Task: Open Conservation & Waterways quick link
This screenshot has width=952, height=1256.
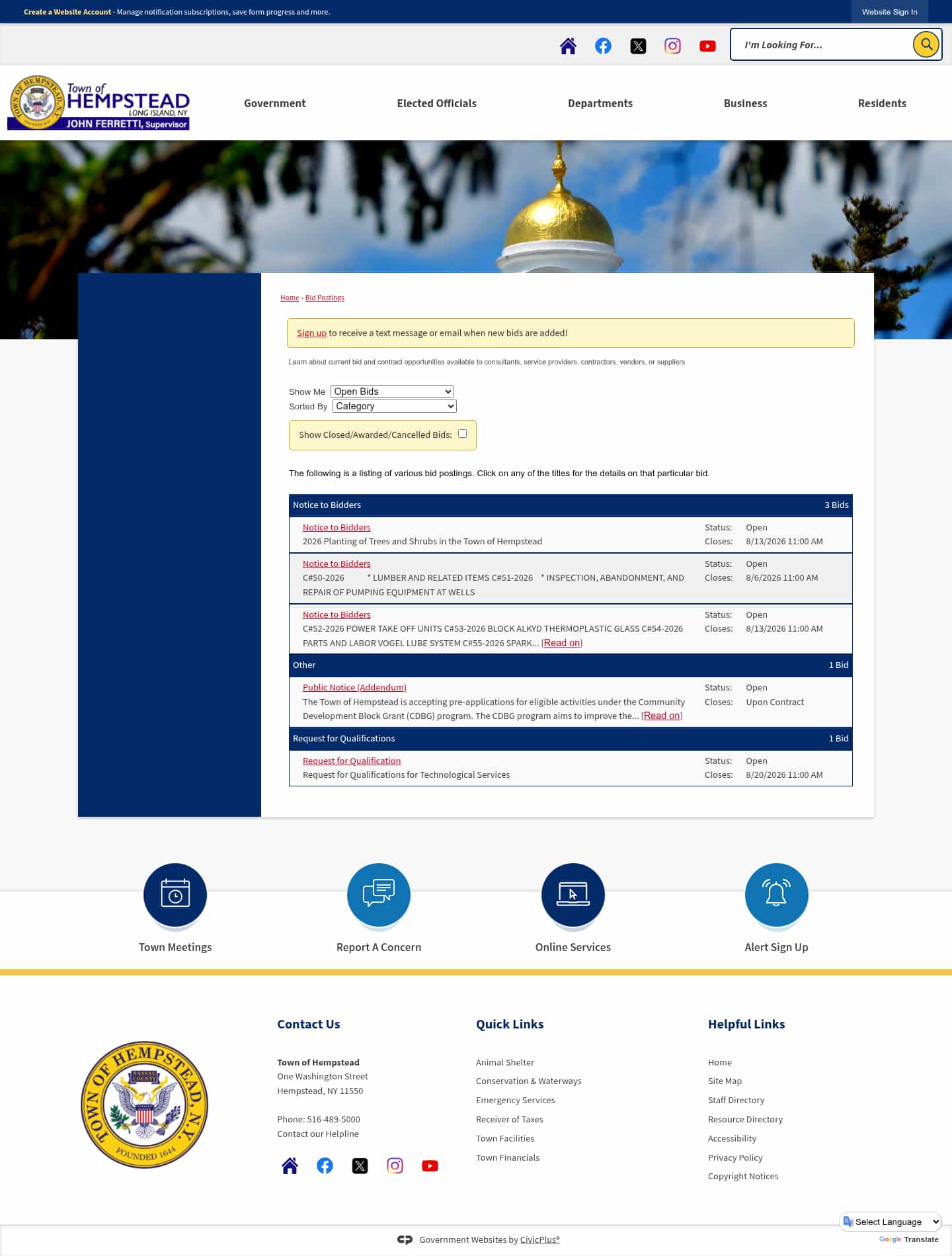Action: pos(529,1081)
